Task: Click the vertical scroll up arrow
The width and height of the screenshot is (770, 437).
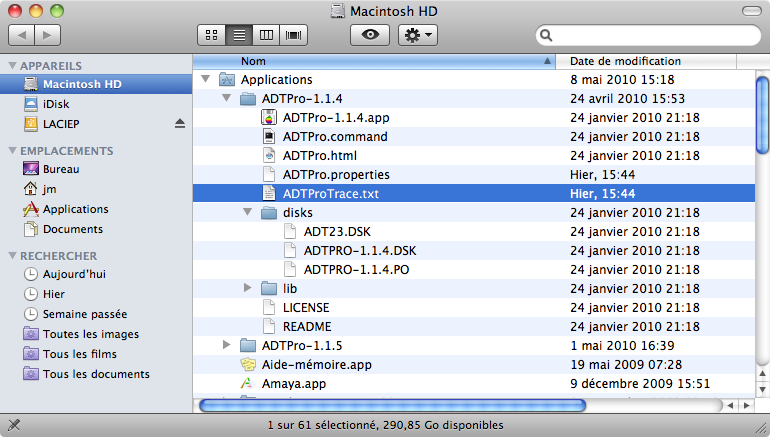Action: point(763,374)
